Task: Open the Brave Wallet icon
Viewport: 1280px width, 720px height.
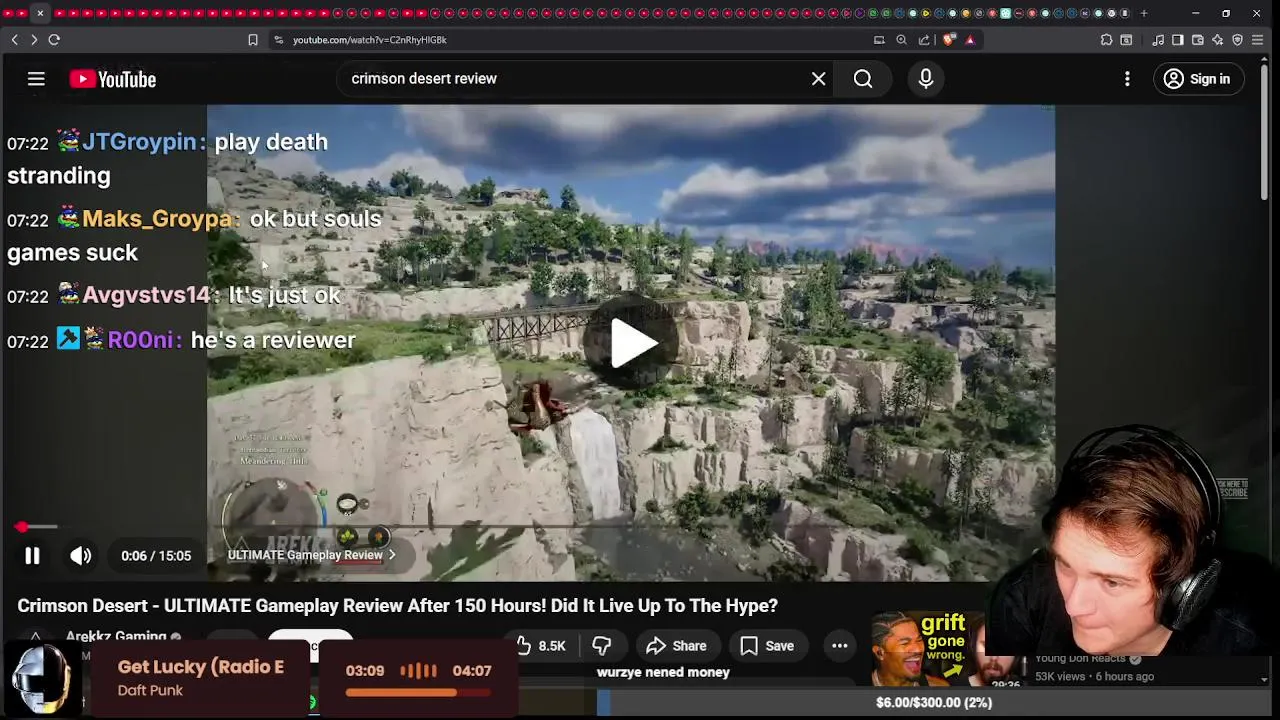Action: [x=1198, y=40]
